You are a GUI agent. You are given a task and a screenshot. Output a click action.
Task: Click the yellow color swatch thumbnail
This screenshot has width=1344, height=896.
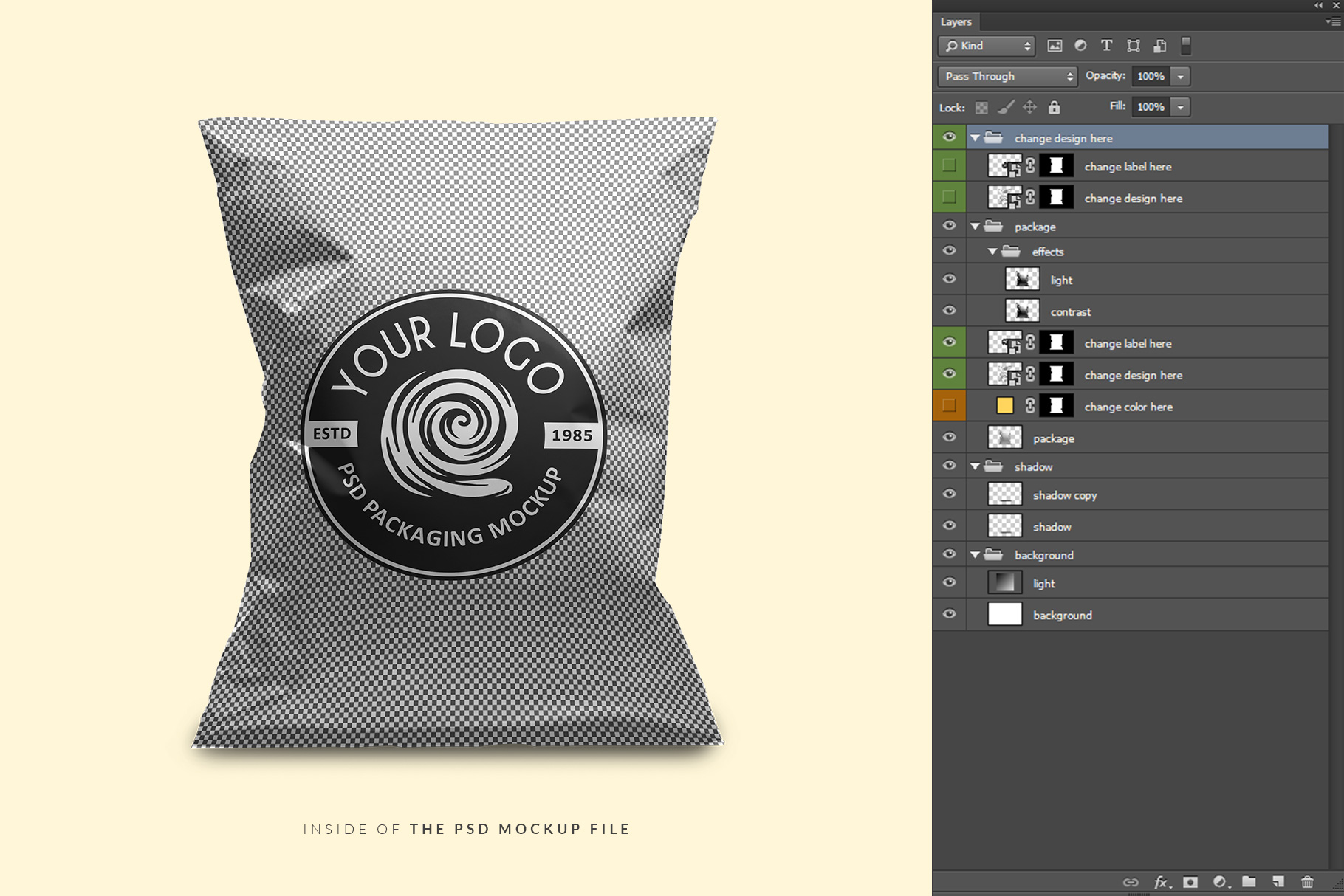tap(1005, 406)
